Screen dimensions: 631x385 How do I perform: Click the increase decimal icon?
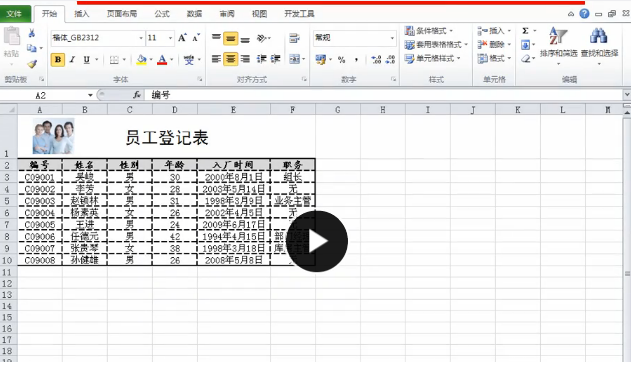(376, 60)
